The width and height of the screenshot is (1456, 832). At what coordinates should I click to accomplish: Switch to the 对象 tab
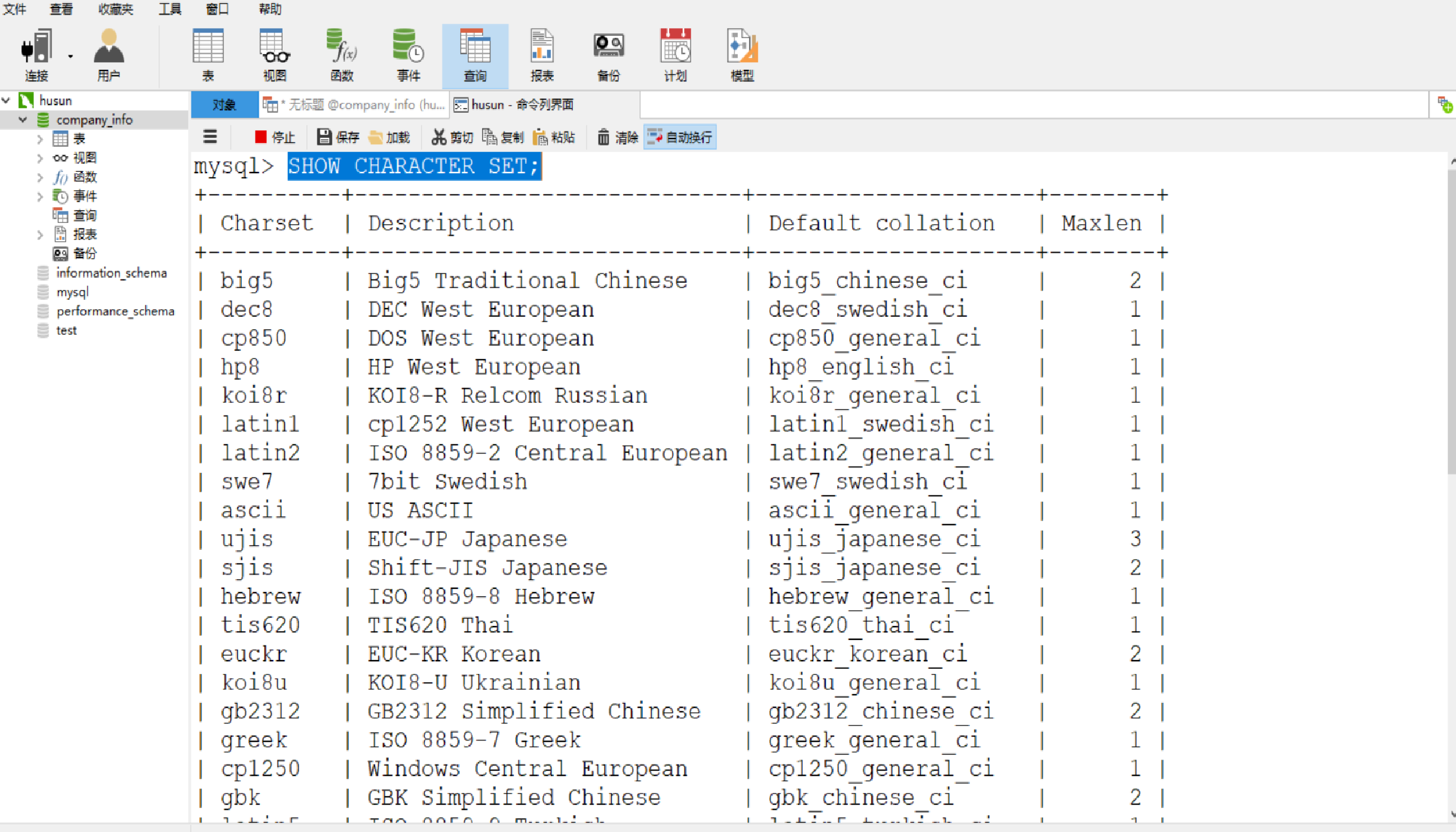coord(225,105)
